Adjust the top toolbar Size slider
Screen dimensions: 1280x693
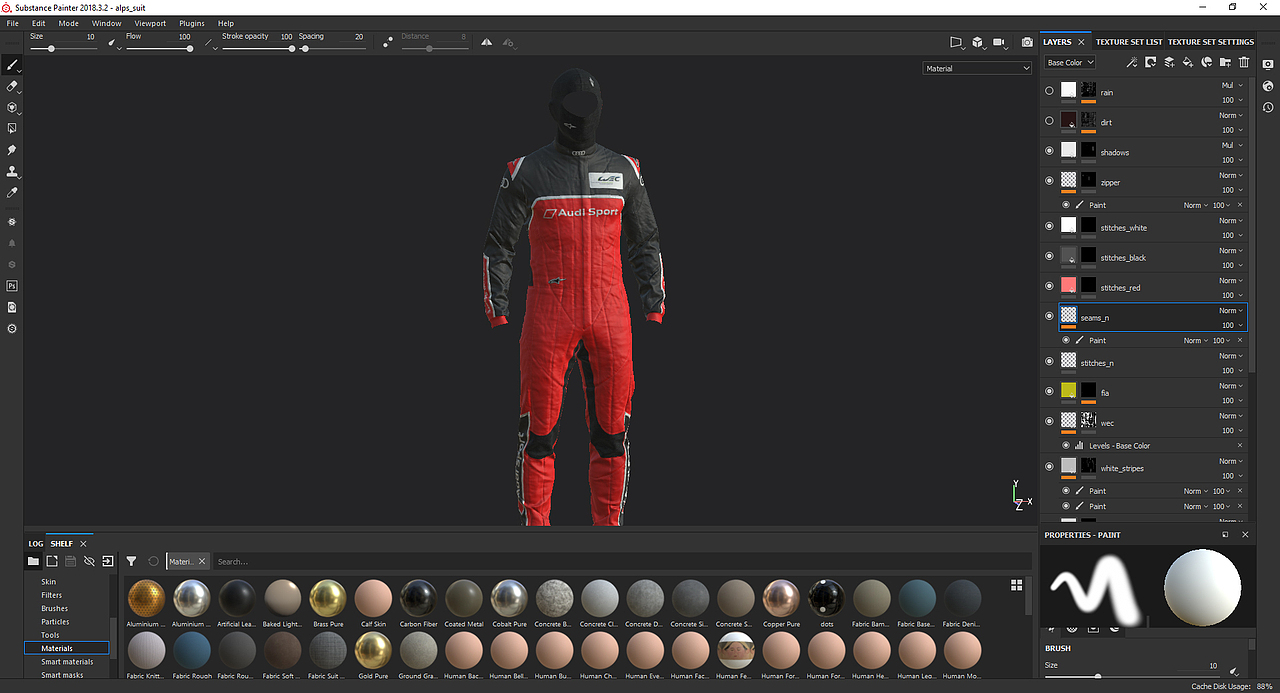point(62,48)
